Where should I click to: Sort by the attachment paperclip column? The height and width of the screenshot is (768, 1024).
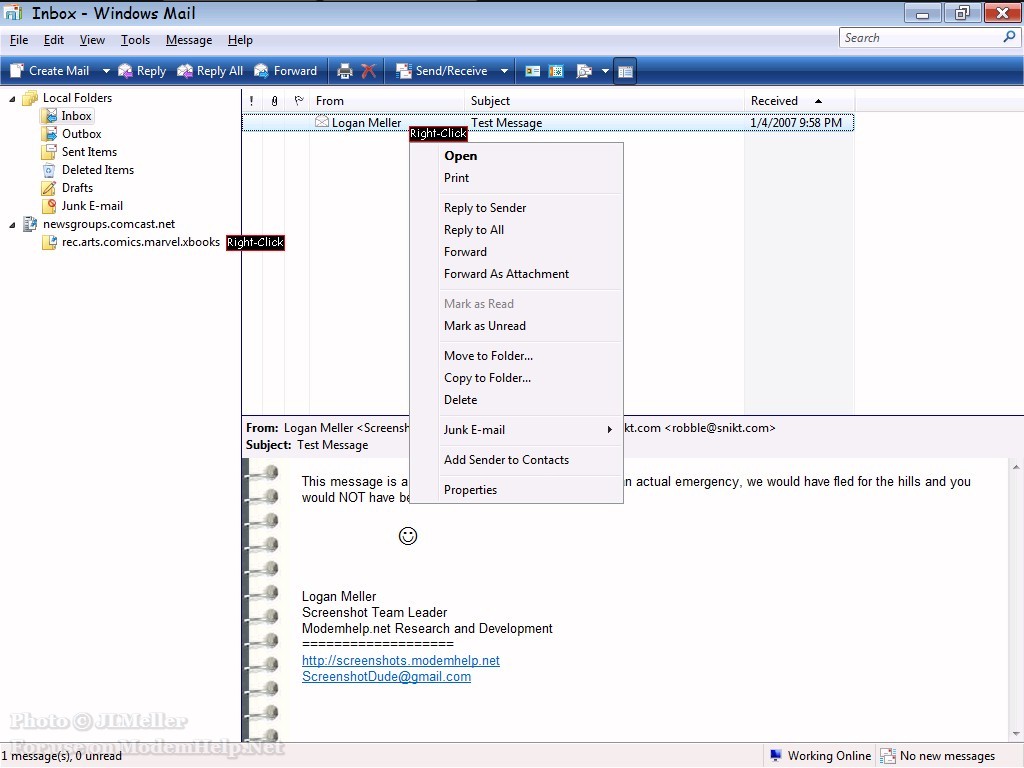point(274,101)
